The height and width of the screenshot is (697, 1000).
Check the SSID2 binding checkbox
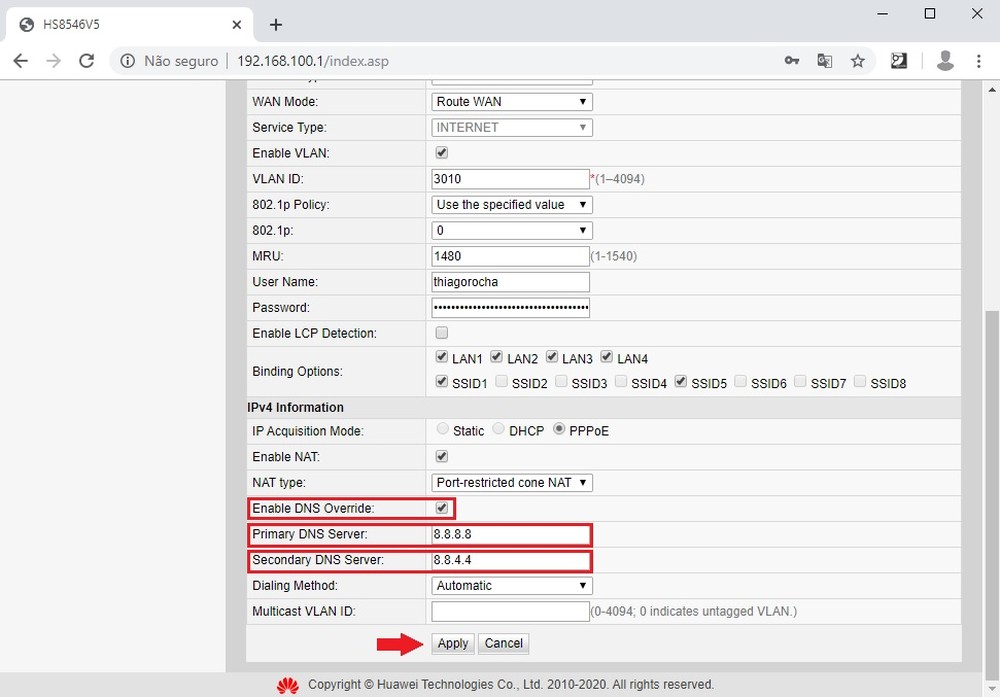pos(501,381)
